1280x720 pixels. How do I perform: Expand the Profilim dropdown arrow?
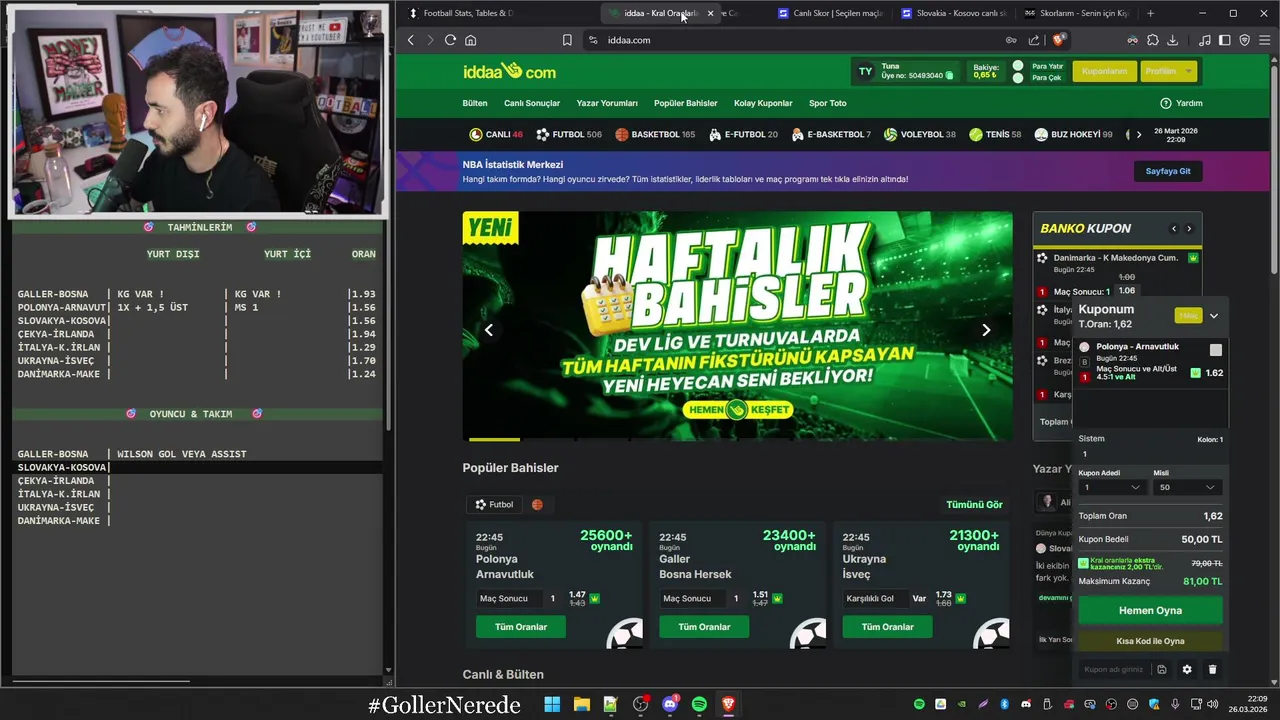tap(1188, 71)
